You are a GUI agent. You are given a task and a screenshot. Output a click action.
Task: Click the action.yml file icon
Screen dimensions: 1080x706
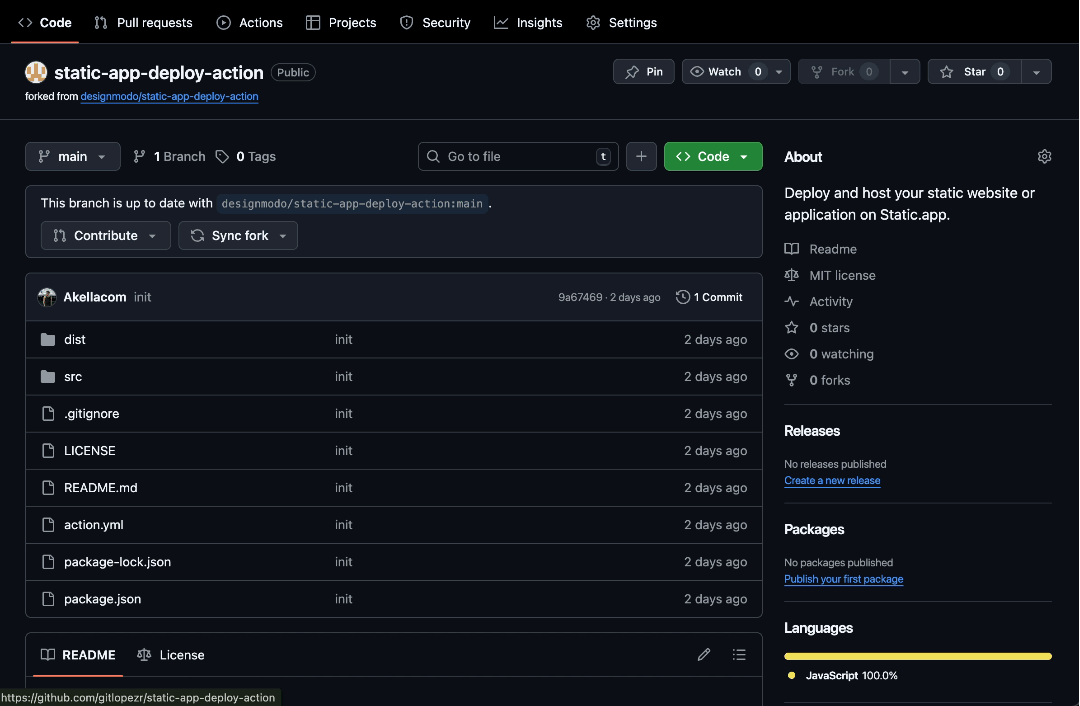tap(48, 525)
